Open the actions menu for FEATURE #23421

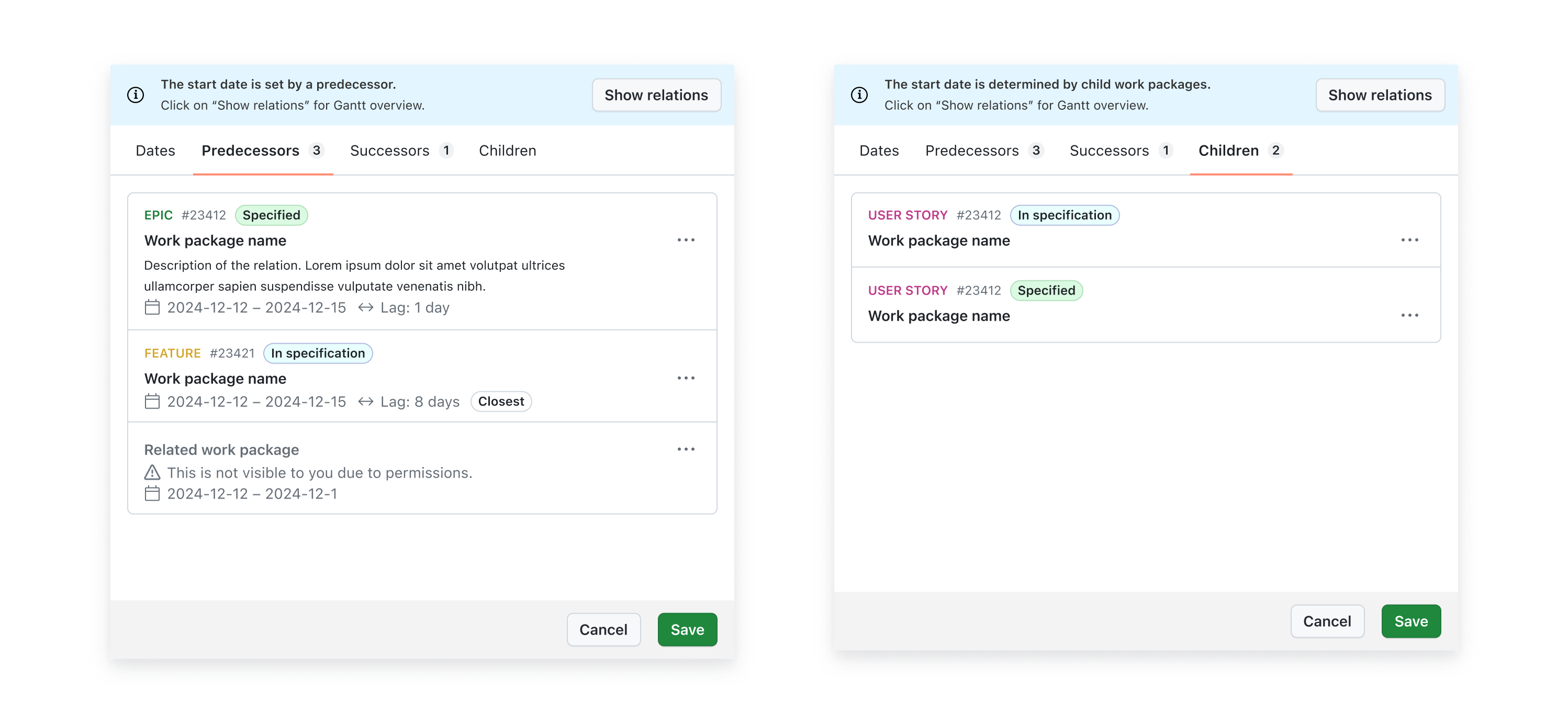click(686, 377)
